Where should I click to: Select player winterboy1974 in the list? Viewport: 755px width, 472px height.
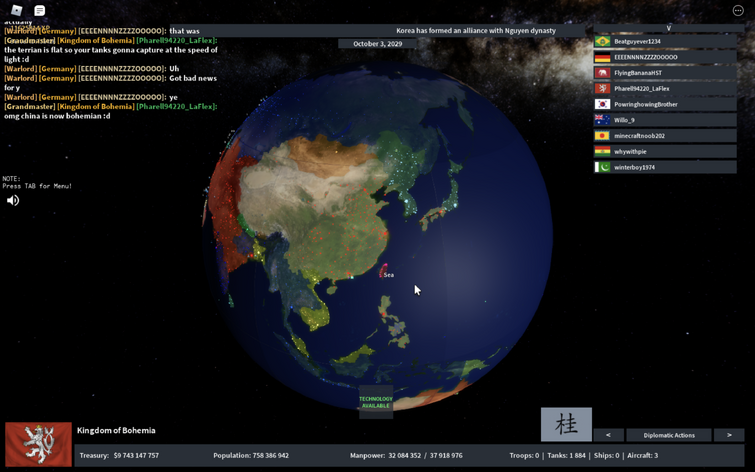click(x=665, y=167)
